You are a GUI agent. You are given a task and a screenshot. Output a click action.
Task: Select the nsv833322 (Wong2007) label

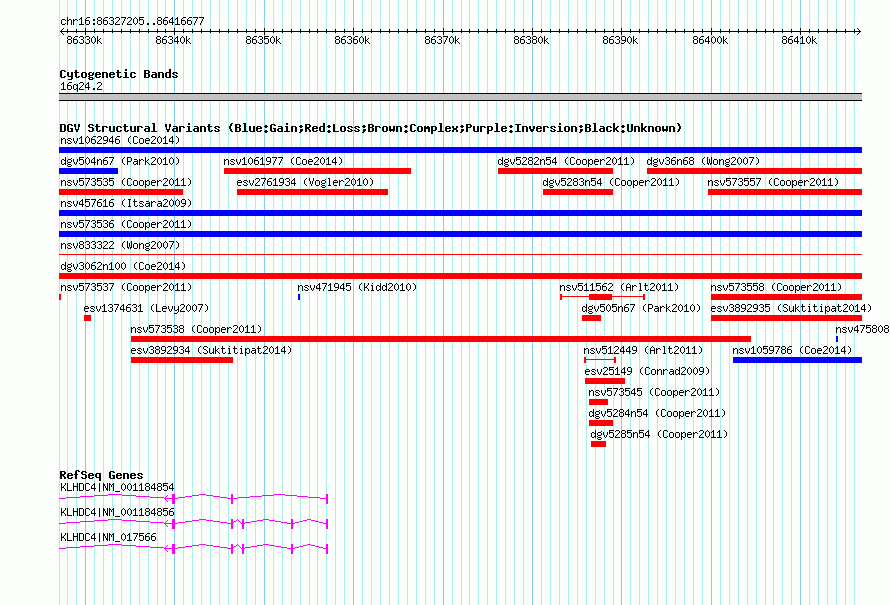[x=120, y=245]
